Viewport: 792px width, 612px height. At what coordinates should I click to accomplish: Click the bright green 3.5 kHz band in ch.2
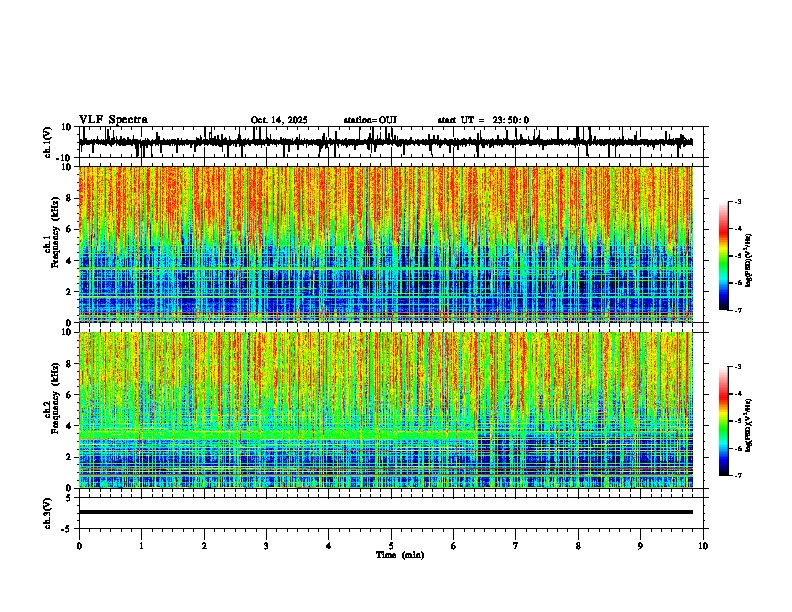pyautogui.click(x=278, y=434)
